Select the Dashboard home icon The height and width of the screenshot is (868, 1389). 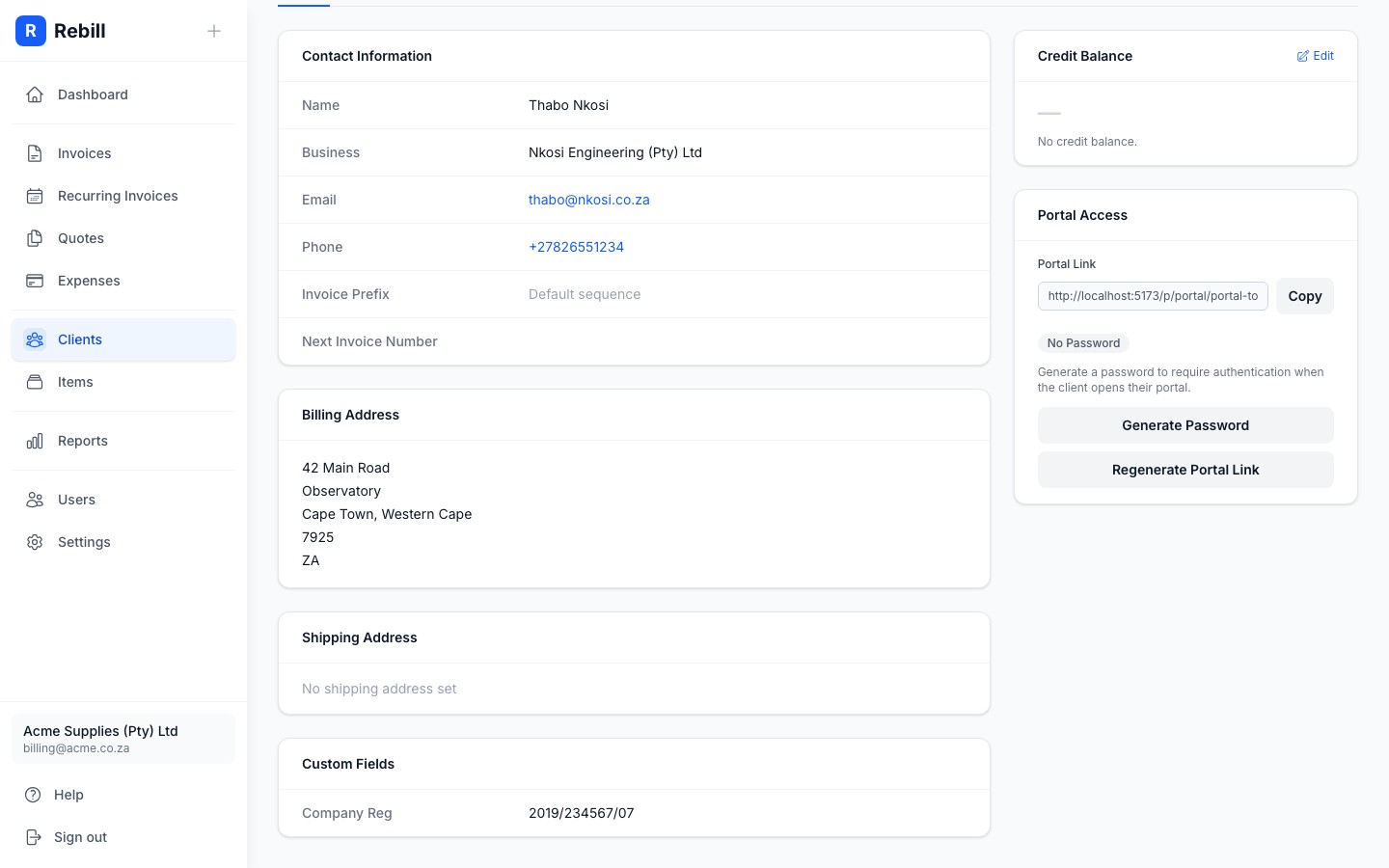pyautogui.click(x=35, y=94)
